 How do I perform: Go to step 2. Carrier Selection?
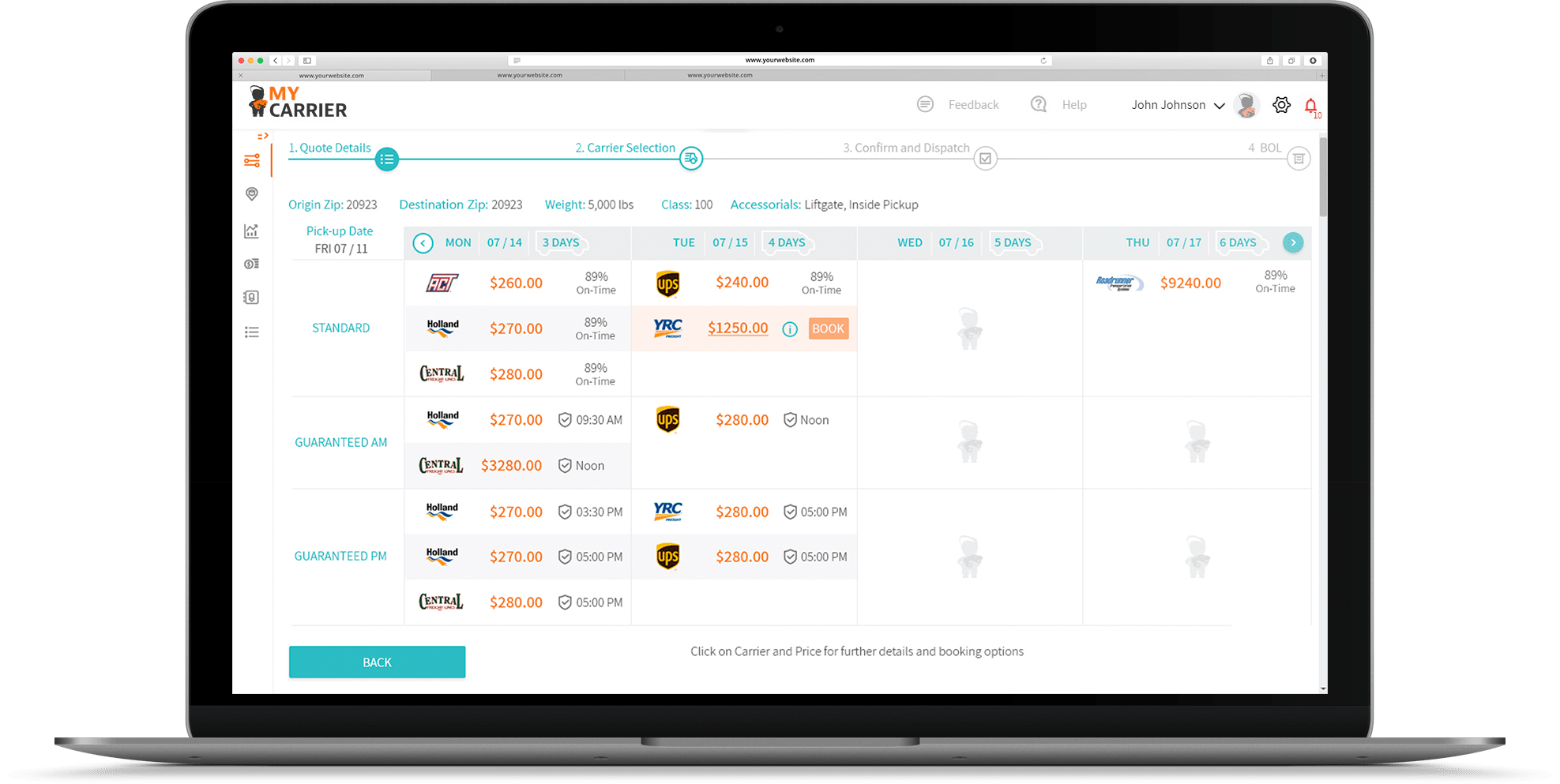pyautogui.click(x=625, y=148)
